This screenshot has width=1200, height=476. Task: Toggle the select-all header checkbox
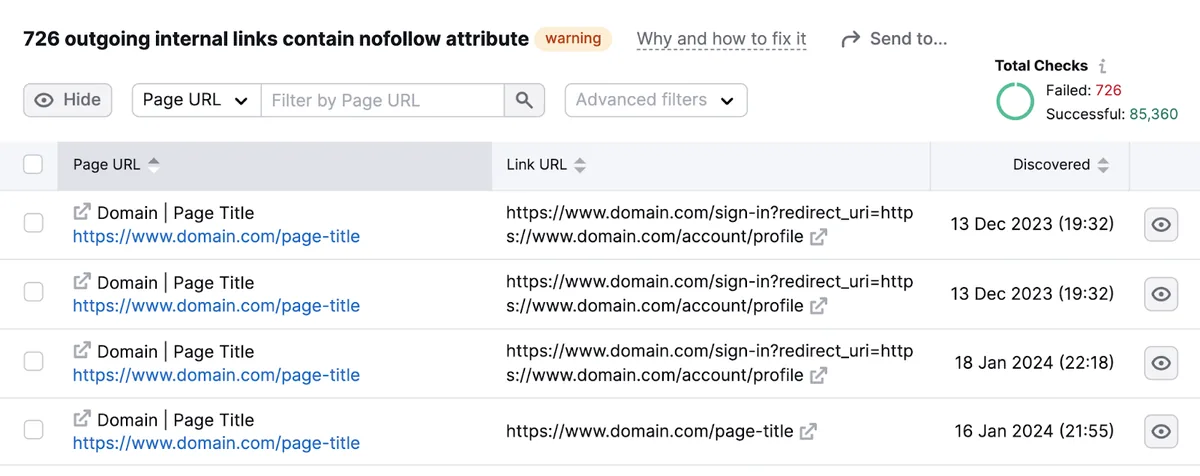point(33,165)
